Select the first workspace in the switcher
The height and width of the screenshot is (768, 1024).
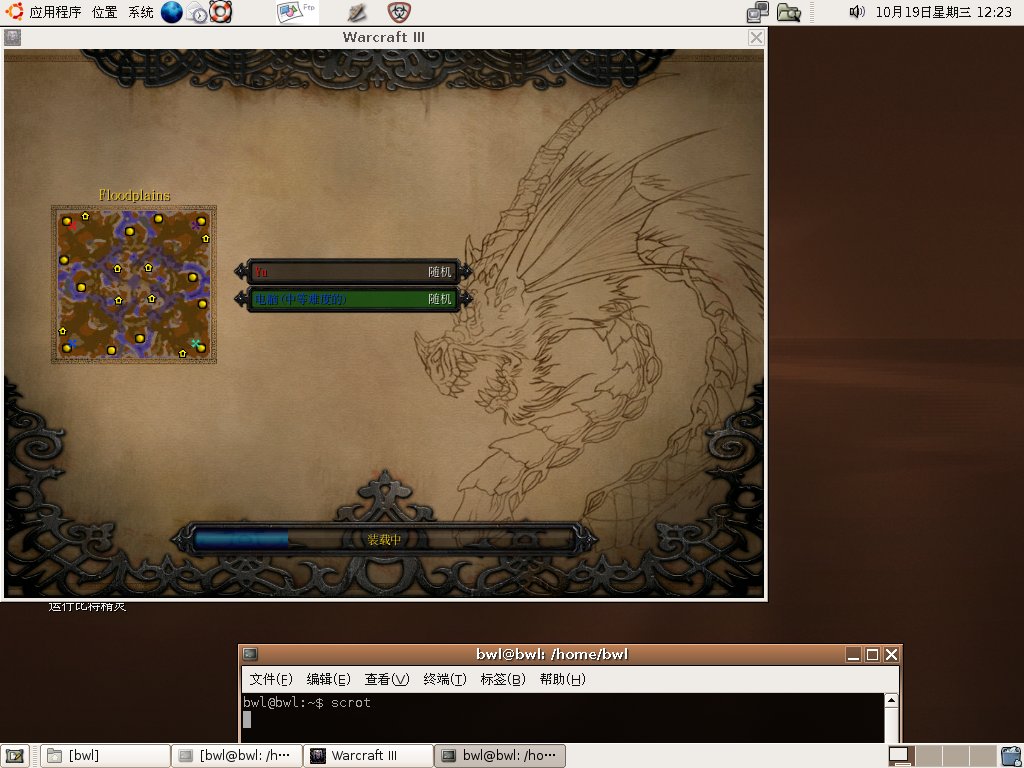click(x=900, y=756)
